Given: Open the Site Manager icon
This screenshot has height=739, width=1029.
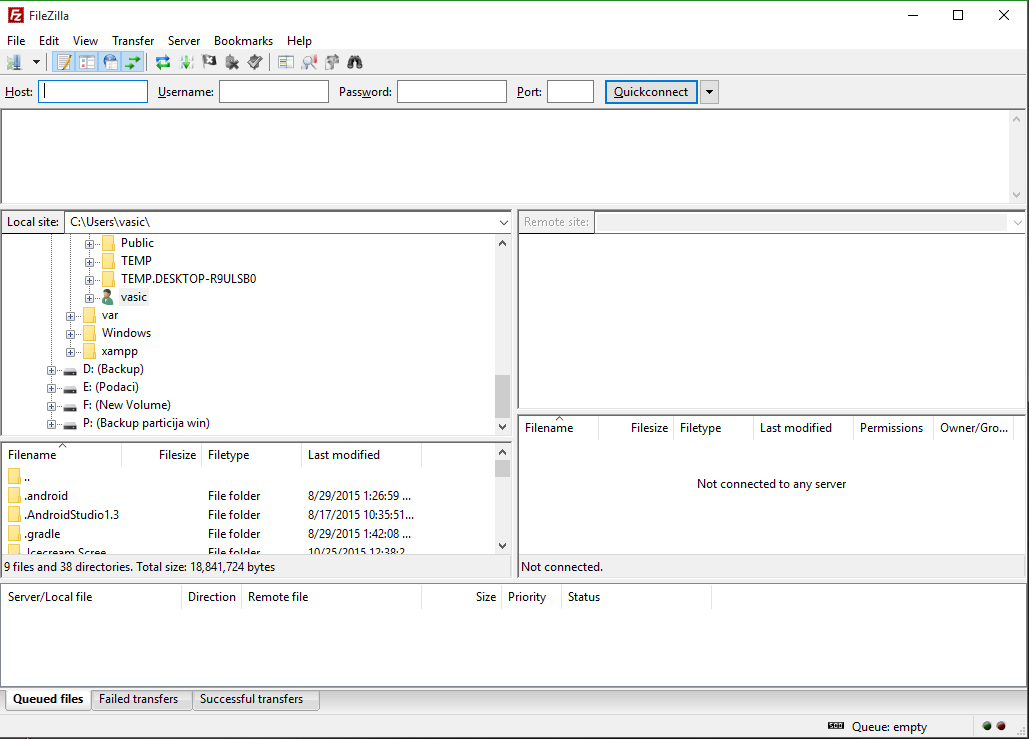Looking at the screenshot, I should (14, 62).
